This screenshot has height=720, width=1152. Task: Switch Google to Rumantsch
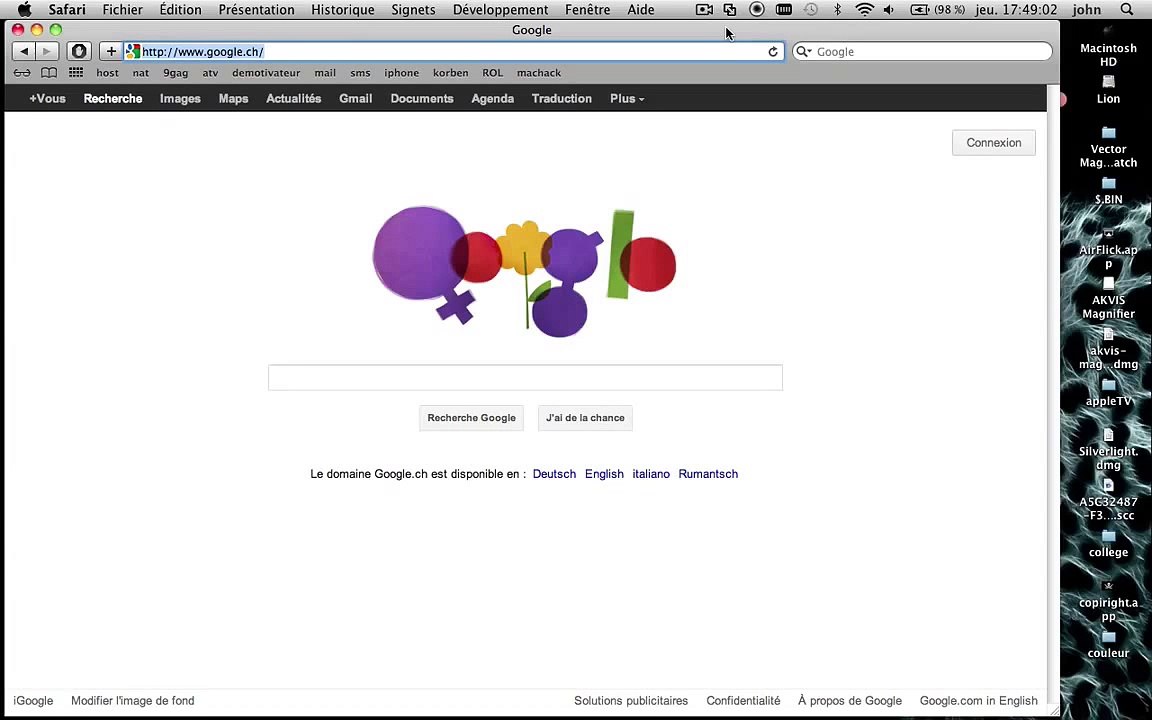pos(708,474)
